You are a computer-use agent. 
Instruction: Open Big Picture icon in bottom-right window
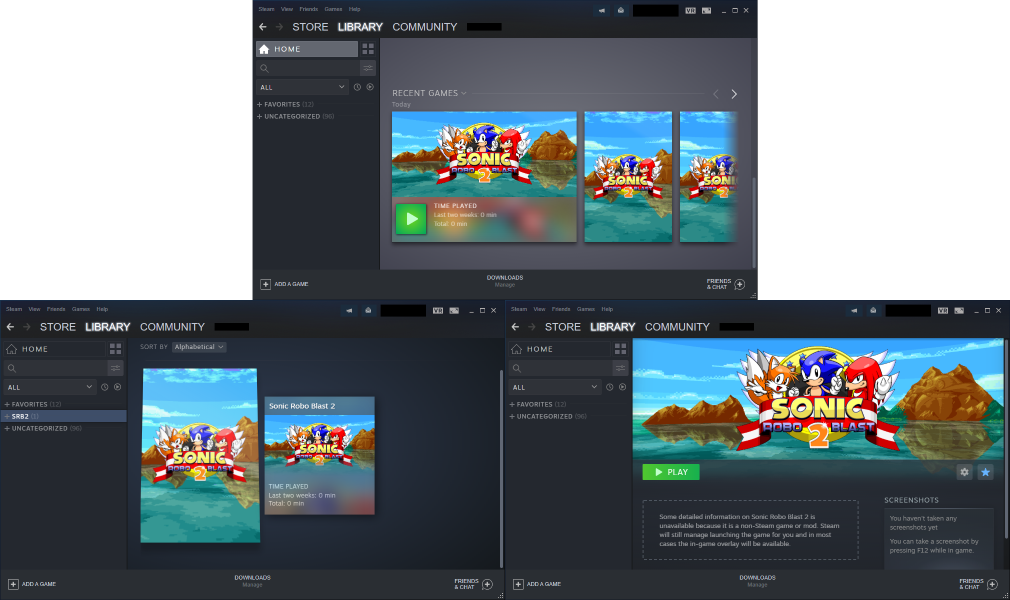(959, 311)
